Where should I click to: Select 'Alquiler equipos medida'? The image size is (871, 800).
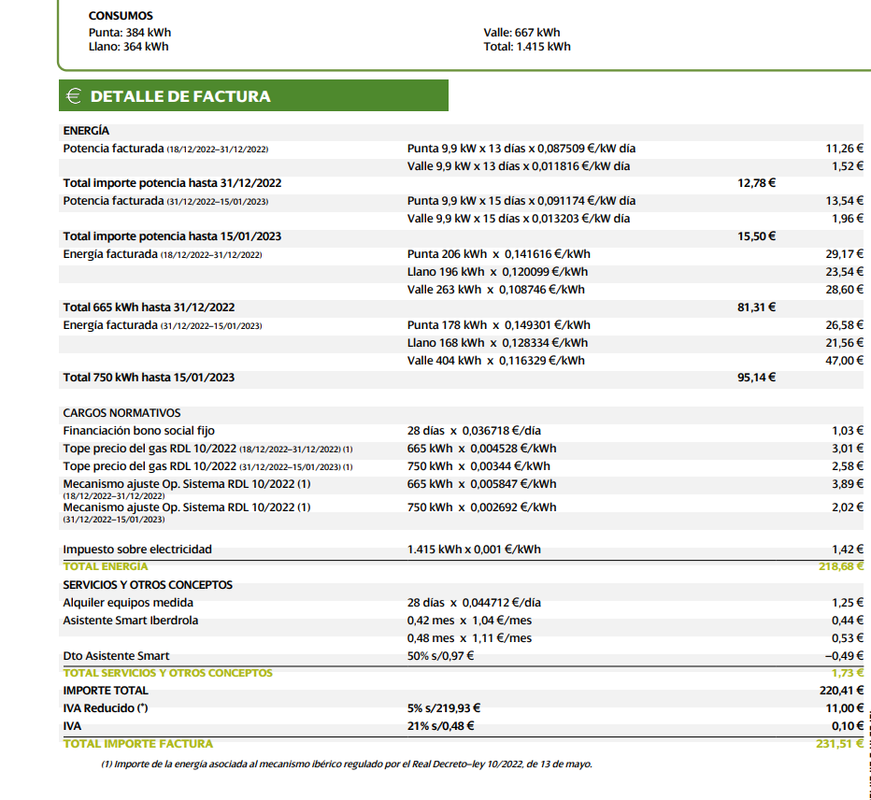click(128, 603)
